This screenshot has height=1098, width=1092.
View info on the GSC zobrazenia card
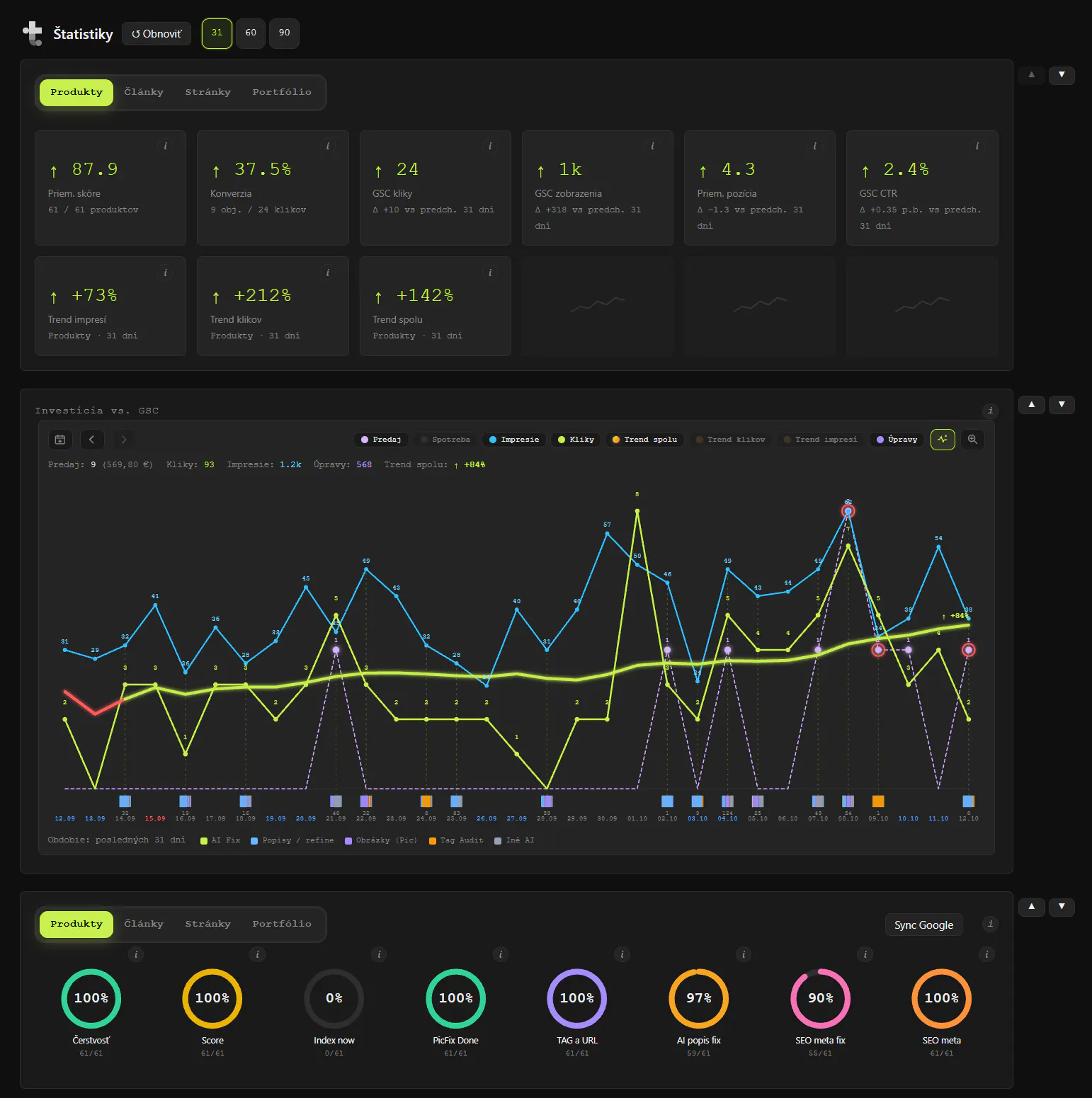coord(653,146)
